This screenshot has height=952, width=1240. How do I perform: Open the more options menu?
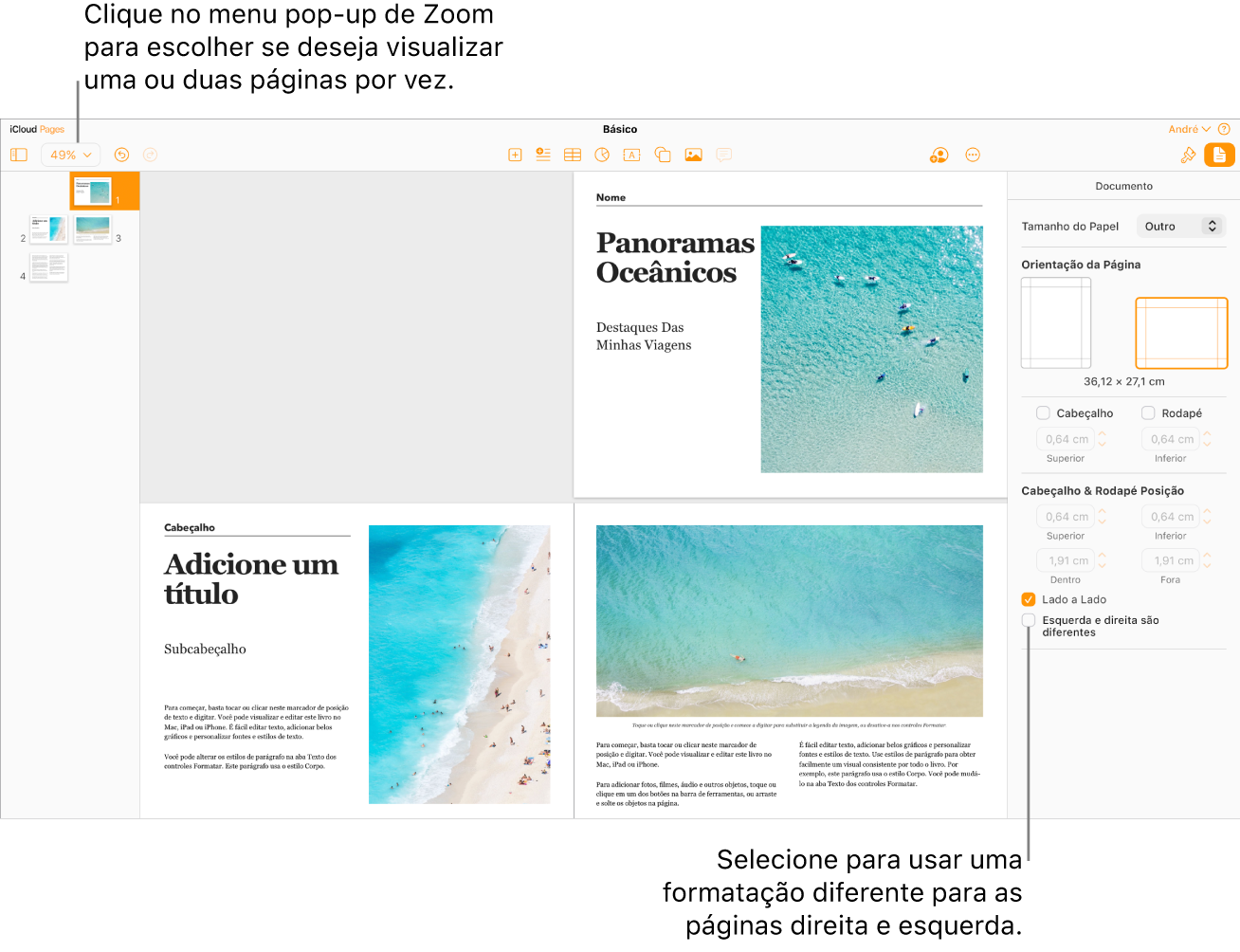click(973, 155)
